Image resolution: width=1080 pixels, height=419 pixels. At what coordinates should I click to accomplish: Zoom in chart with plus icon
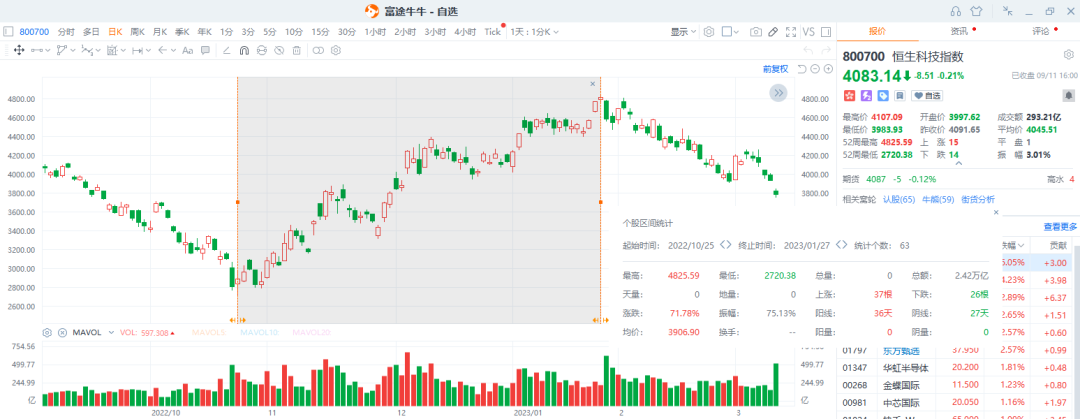829,69
